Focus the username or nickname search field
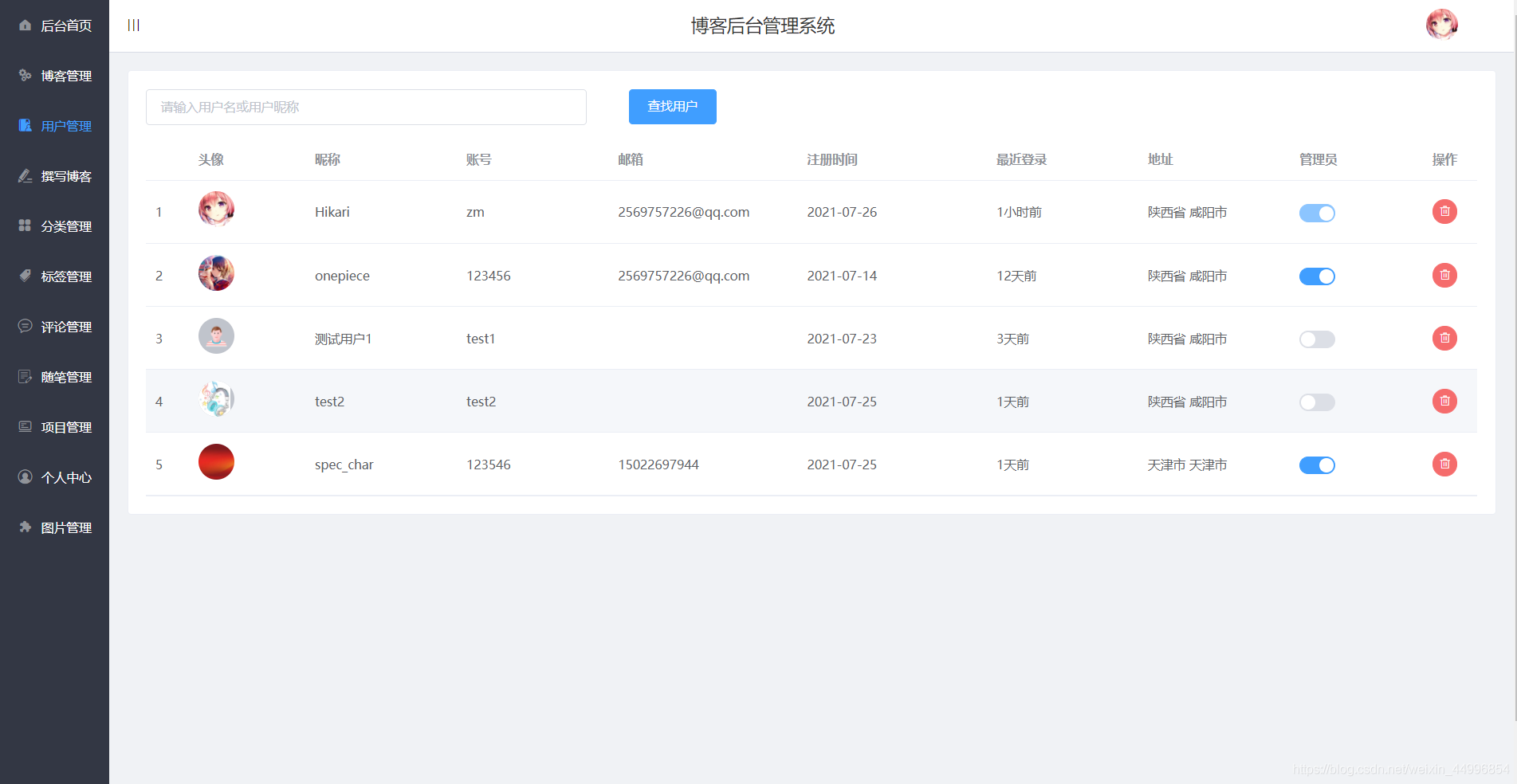This screenshot has width=1517, height=784. coord(366,107)
